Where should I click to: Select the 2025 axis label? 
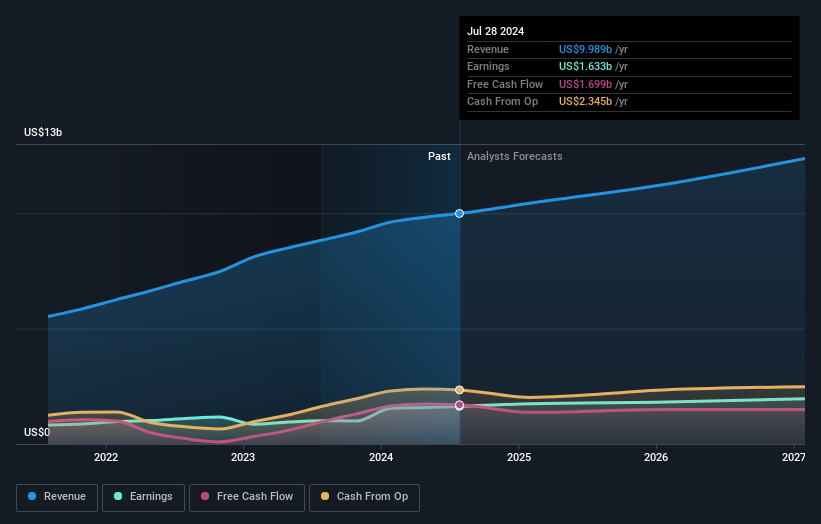click(519, 458)
